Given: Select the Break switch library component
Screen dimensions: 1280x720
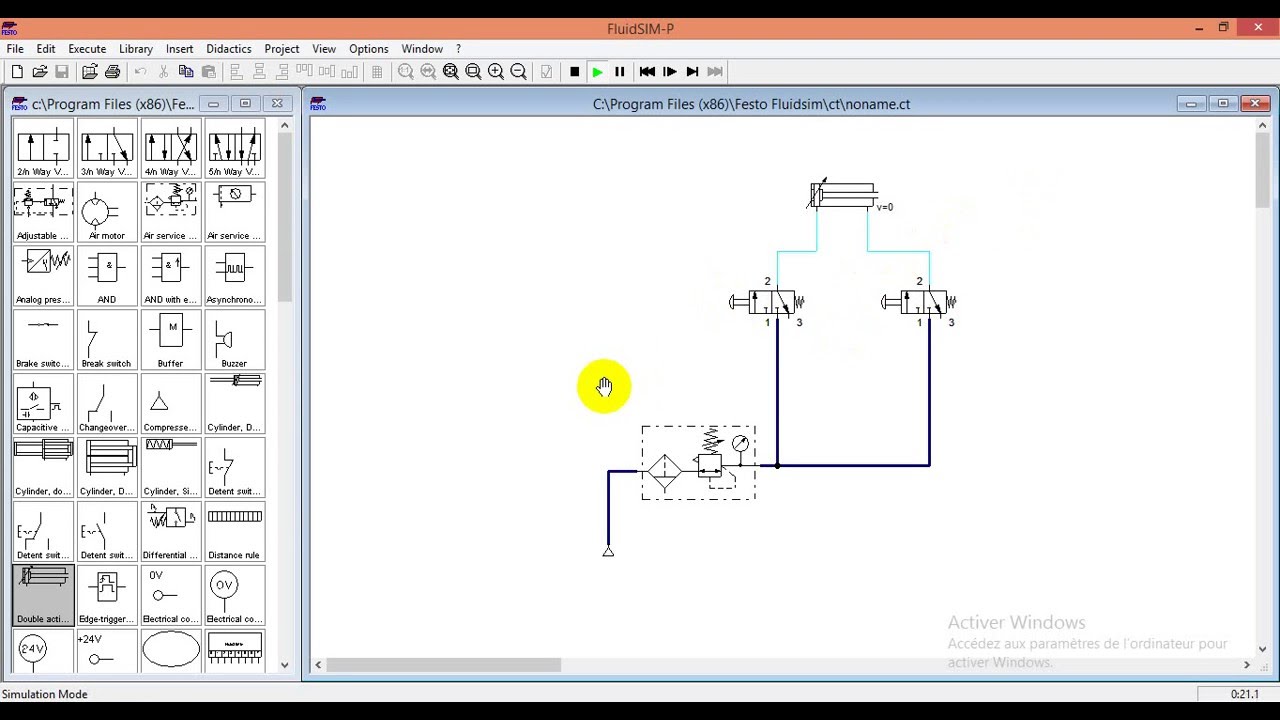Looking at the screenshot, I should 107,340.
